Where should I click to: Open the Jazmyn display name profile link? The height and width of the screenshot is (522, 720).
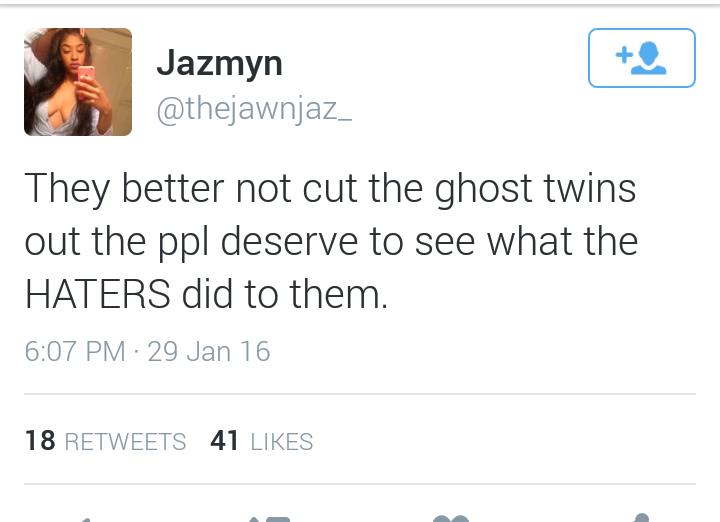coord(219,63)
